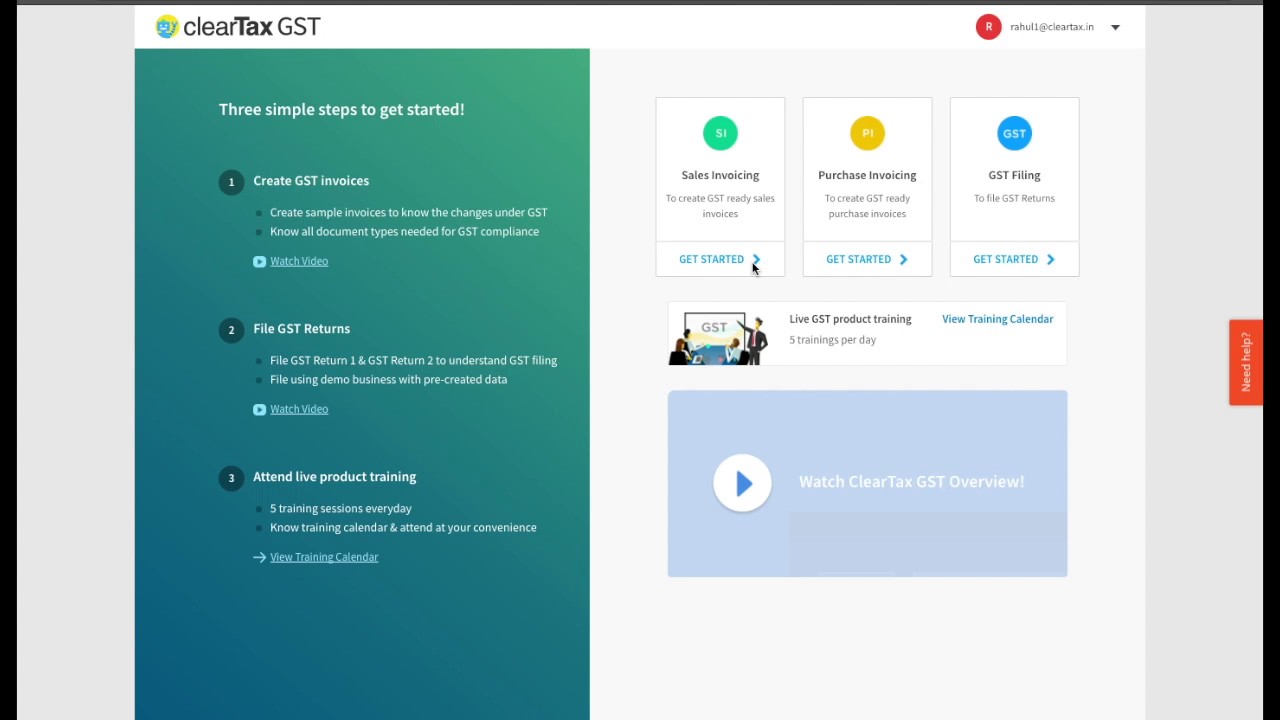The image size is (1280, 720).
Task: Click video icon under Create GST invoices
Action: pyautogui.click(x=259, y=261)
